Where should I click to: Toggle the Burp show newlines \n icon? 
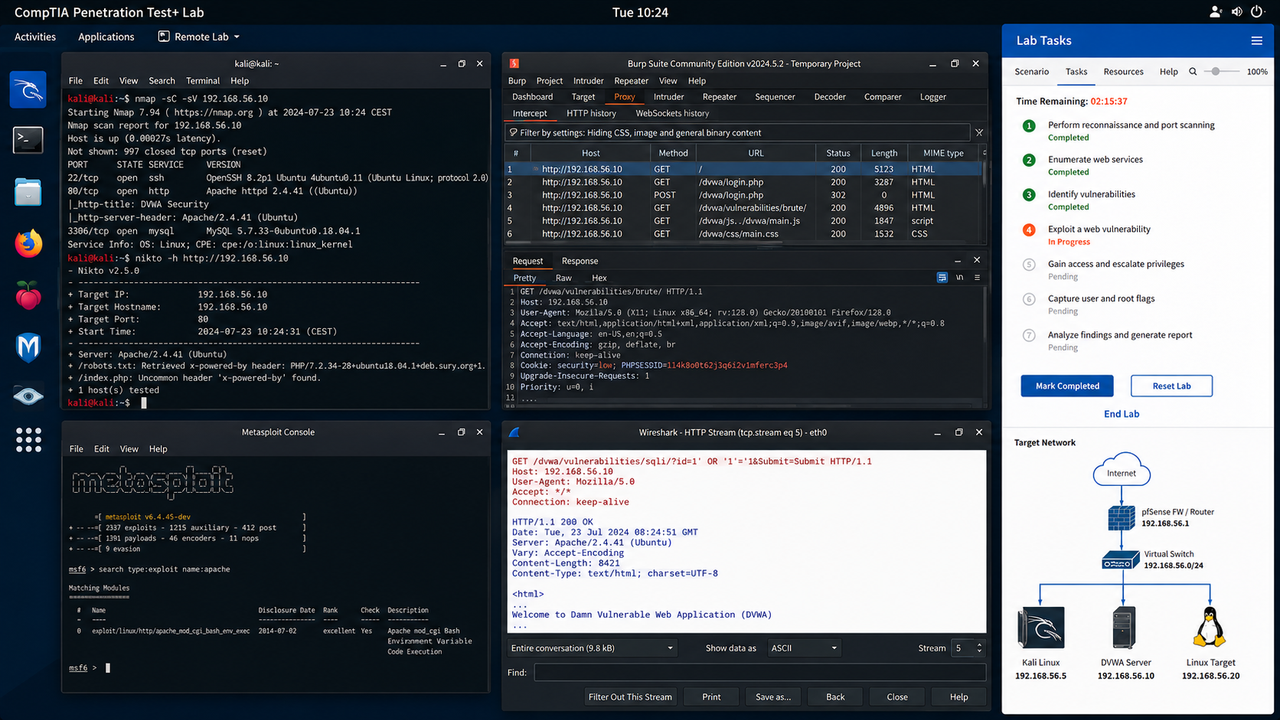tap(960, 277)
